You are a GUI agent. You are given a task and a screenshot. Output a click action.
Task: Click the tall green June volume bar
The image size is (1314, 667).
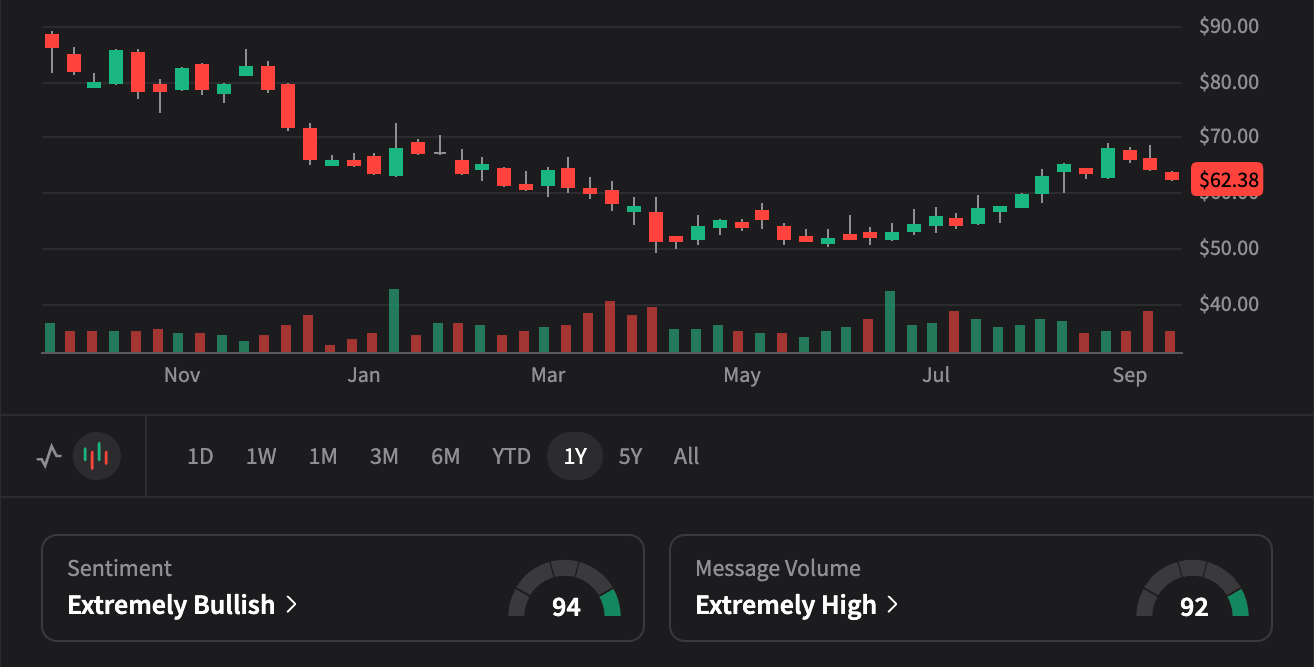(890, 322)
